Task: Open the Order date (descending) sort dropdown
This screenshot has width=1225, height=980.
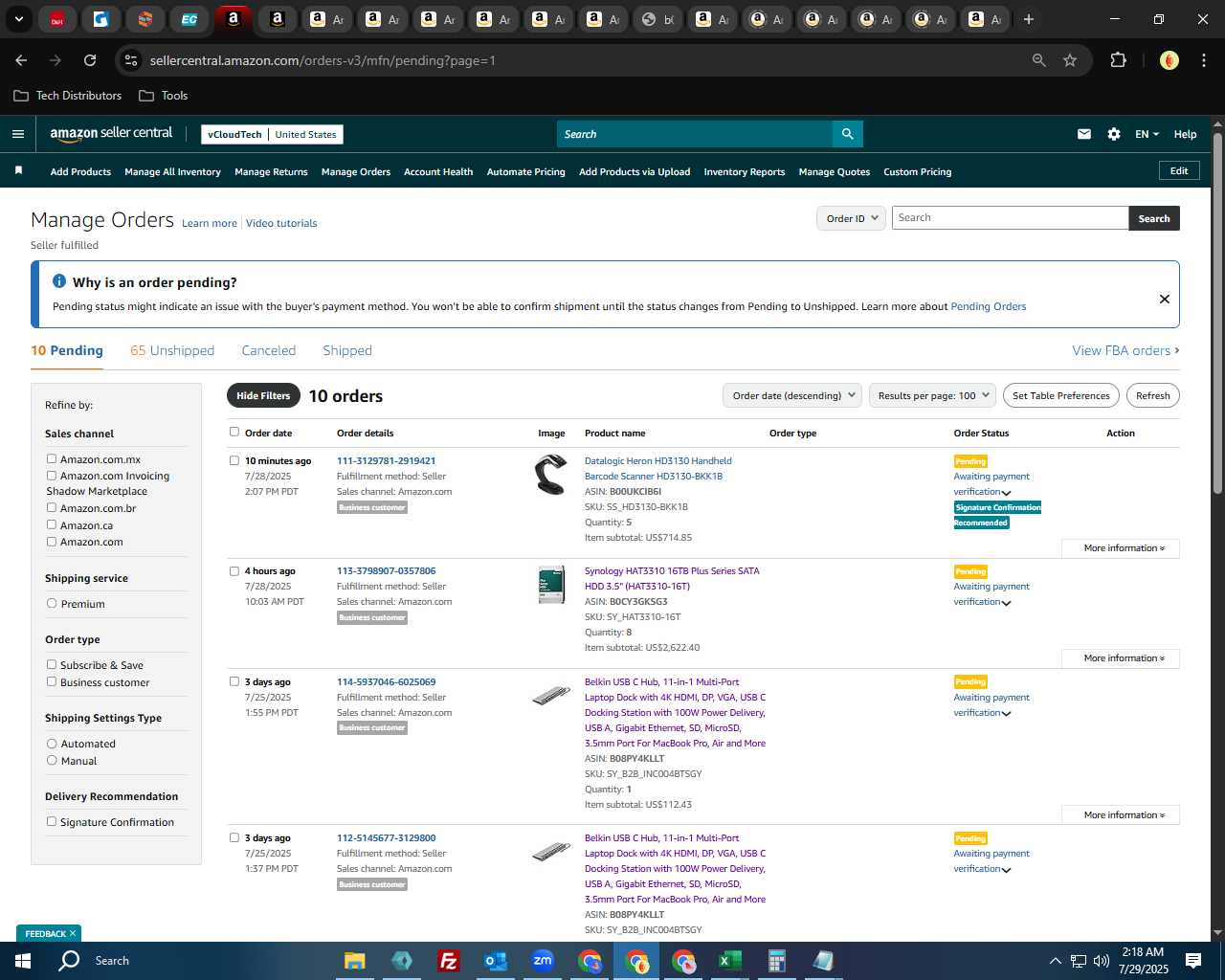Action: (x=791, y=395)
